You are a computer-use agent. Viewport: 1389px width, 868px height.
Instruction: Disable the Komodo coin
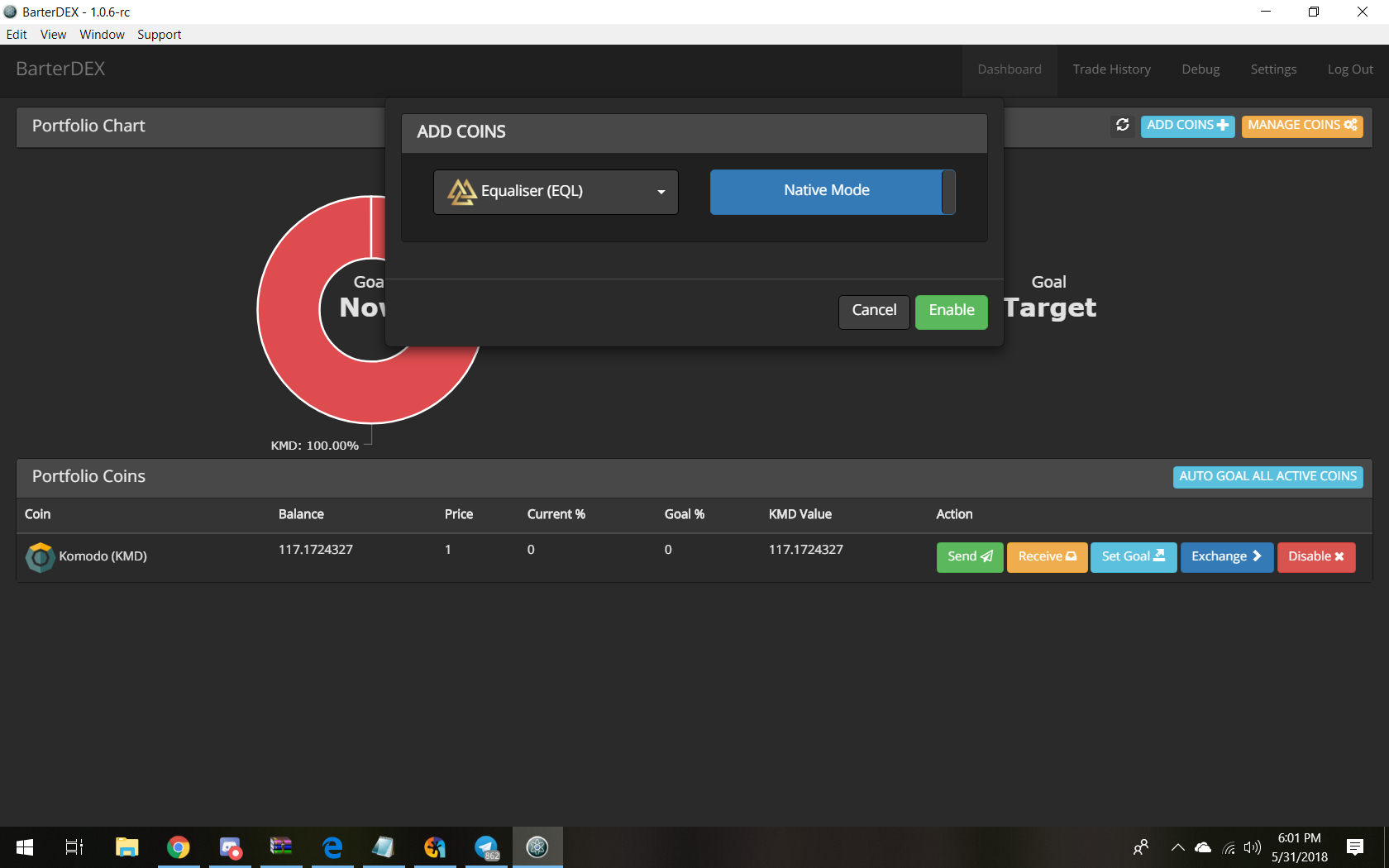coord(1315,557)
